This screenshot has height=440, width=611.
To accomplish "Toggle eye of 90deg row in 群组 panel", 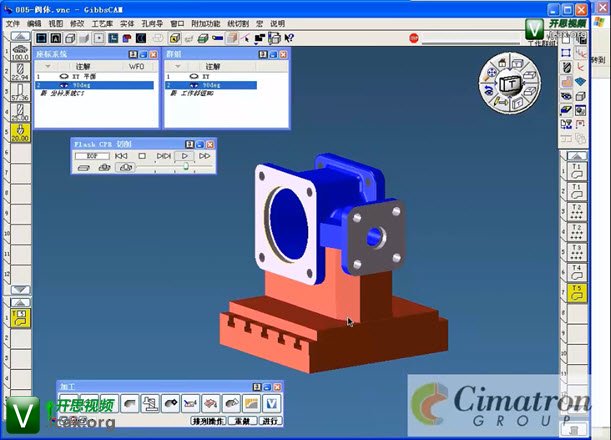I will [194, 85].
